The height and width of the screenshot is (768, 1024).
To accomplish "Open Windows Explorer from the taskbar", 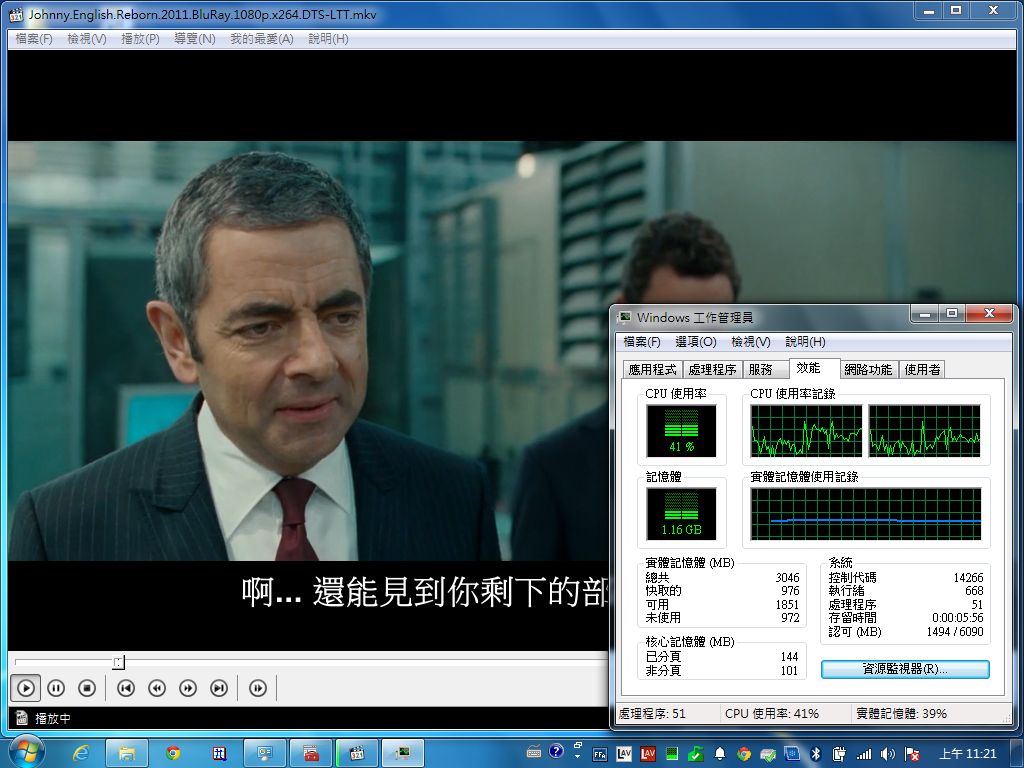I will click(127, 754).
